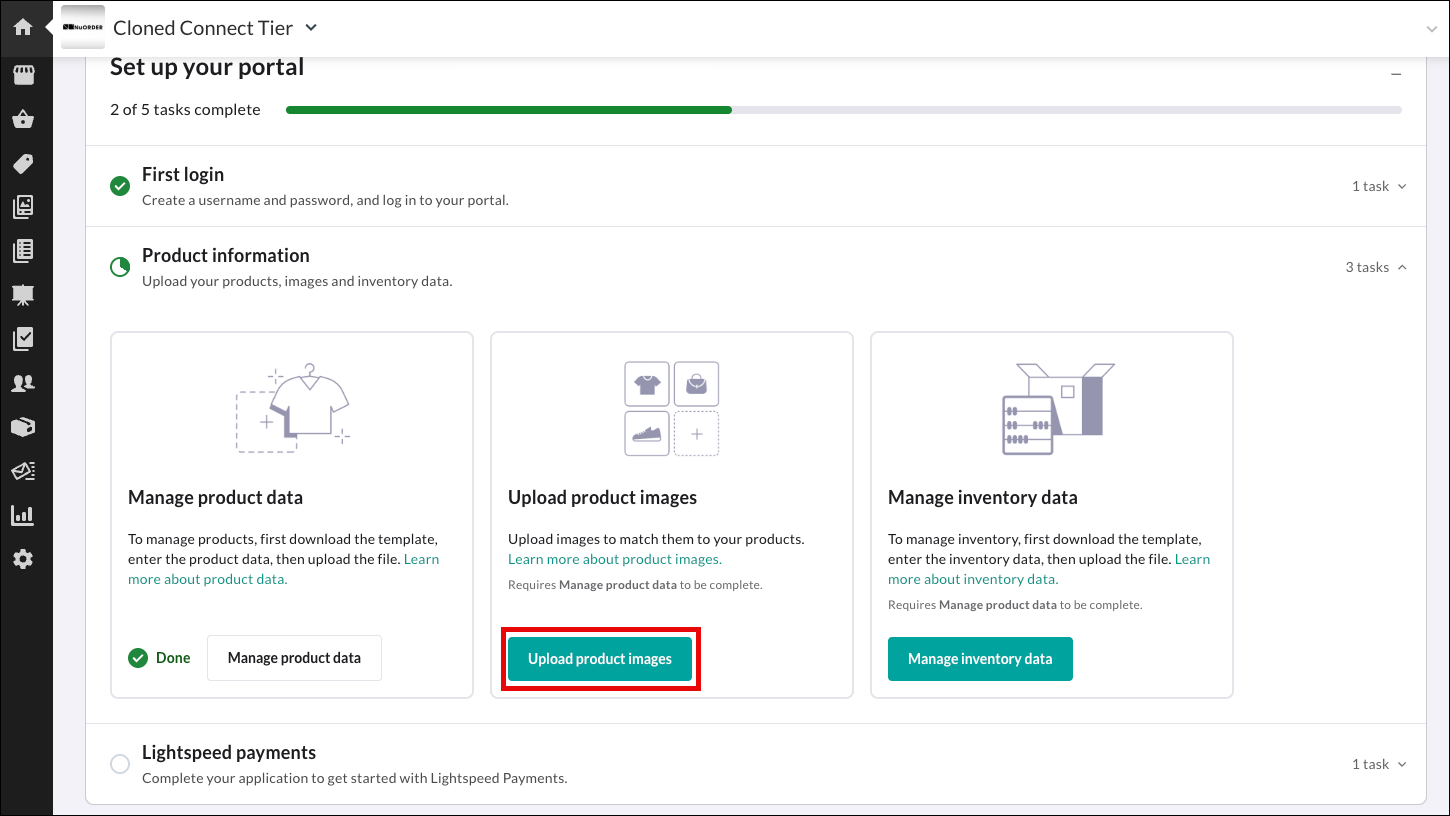Click the Manage inventory data button

(980, 659)
